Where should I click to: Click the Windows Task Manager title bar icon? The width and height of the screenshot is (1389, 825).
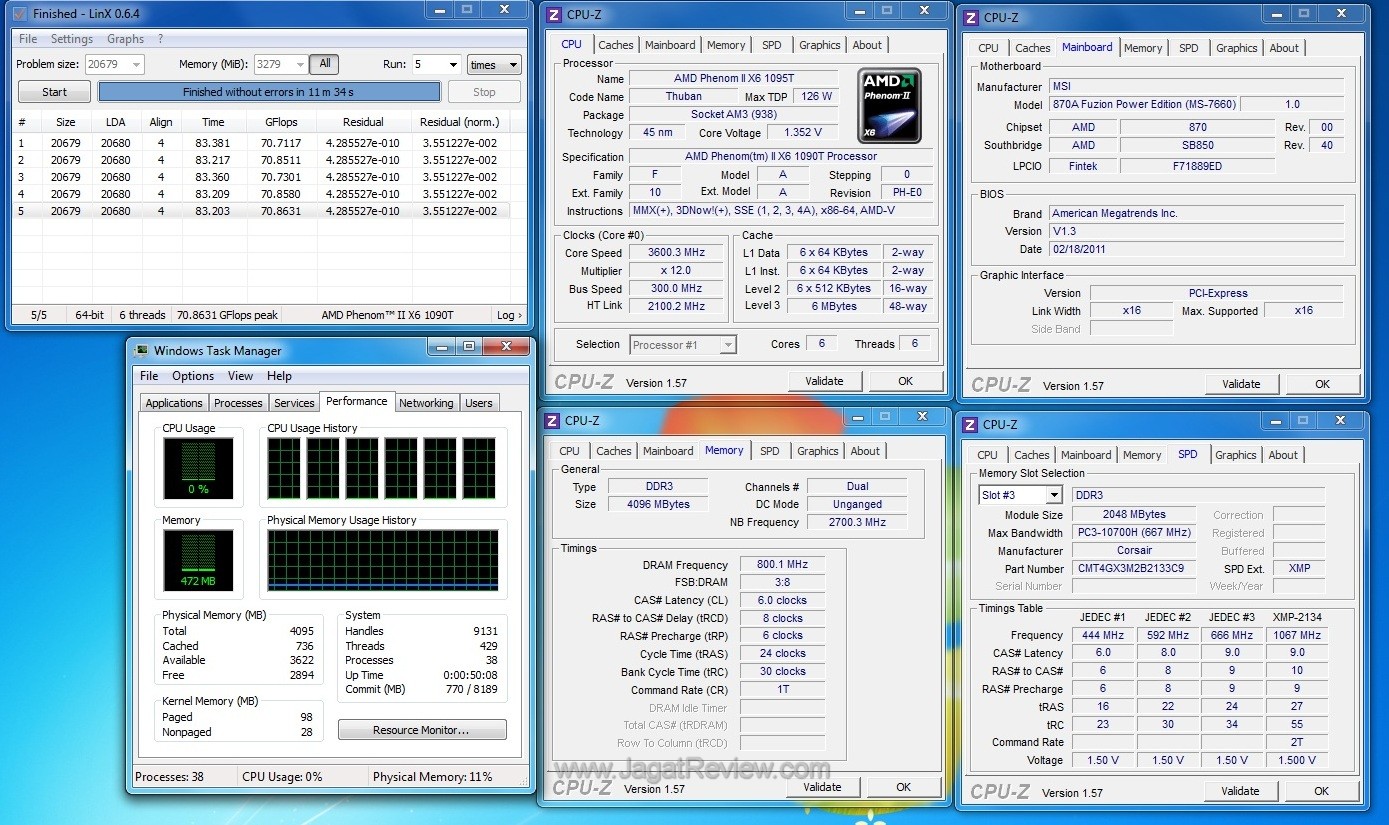point(142,351)
